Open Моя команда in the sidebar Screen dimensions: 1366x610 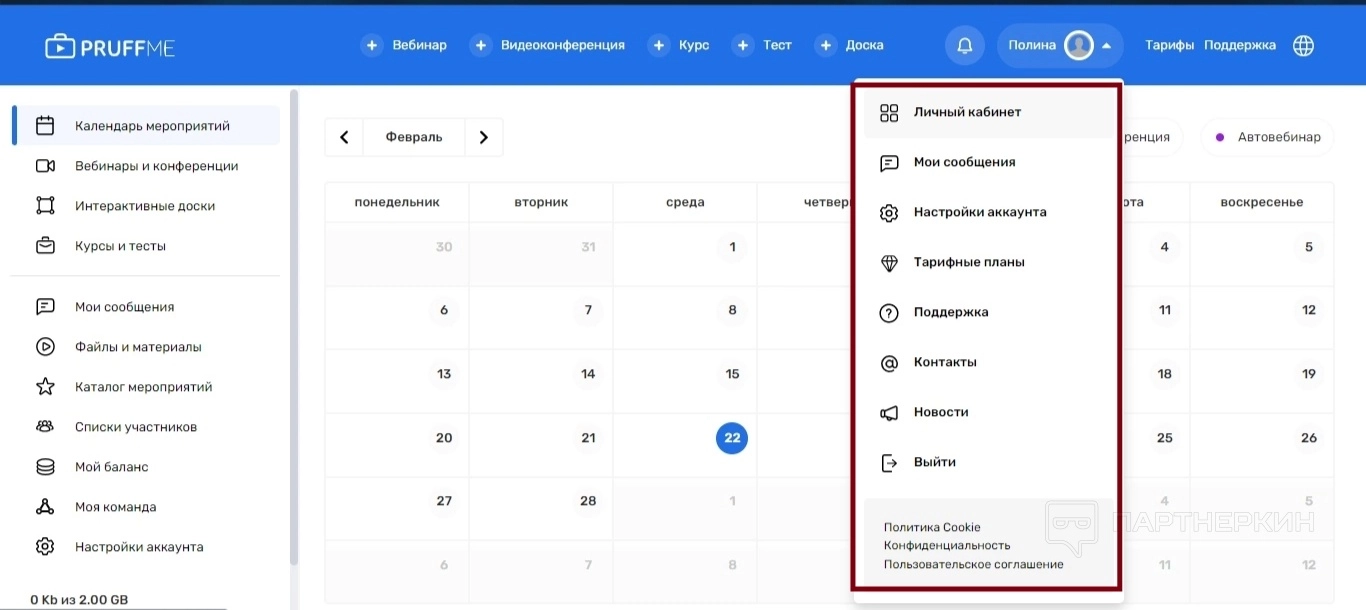pyautogui.click(x=115, y=507)
